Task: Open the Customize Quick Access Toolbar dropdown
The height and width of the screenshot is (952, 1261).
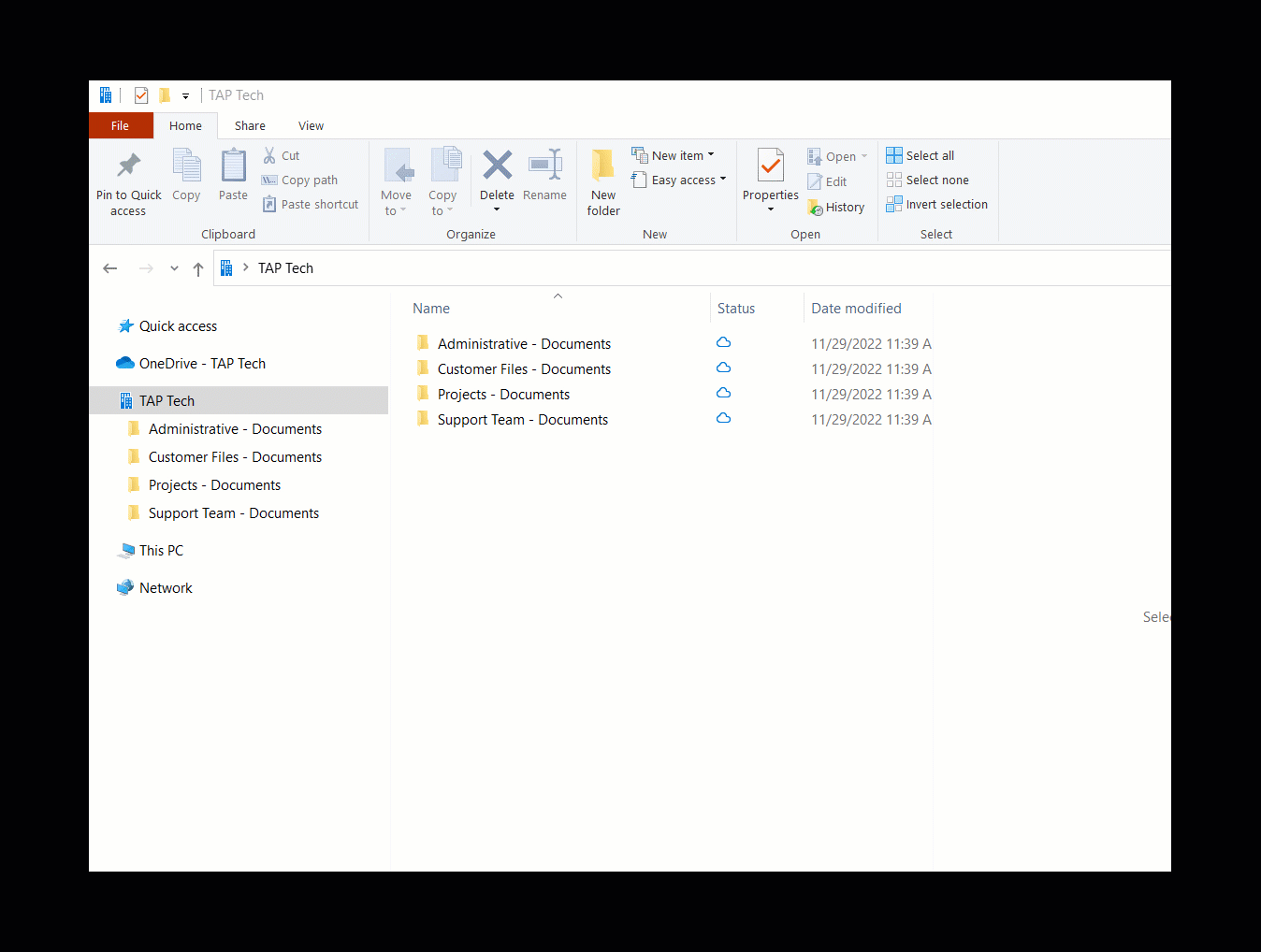Action: [185, 95]
